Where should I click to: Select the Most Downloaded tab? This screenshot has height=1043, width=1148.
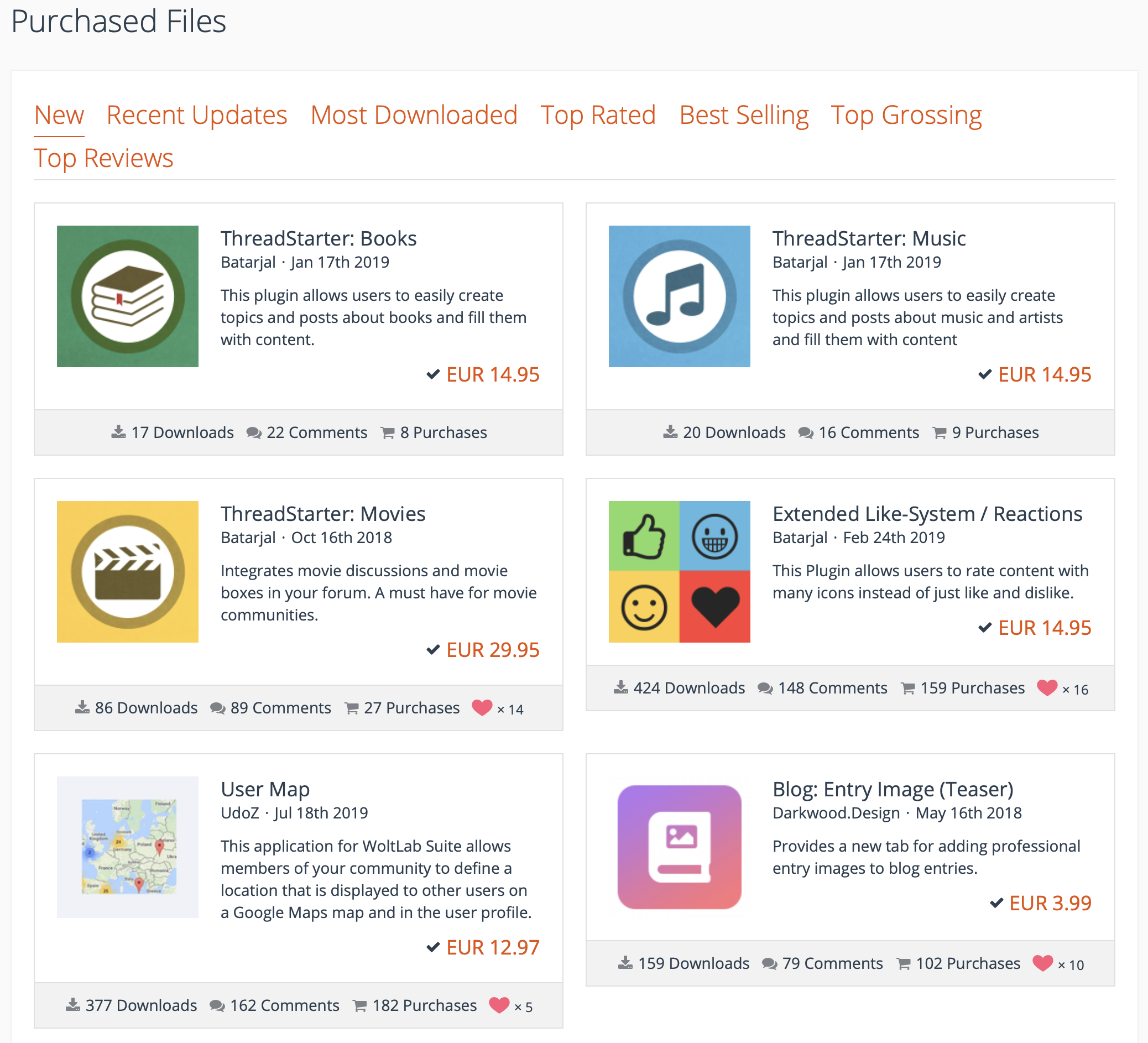point(414,115)
